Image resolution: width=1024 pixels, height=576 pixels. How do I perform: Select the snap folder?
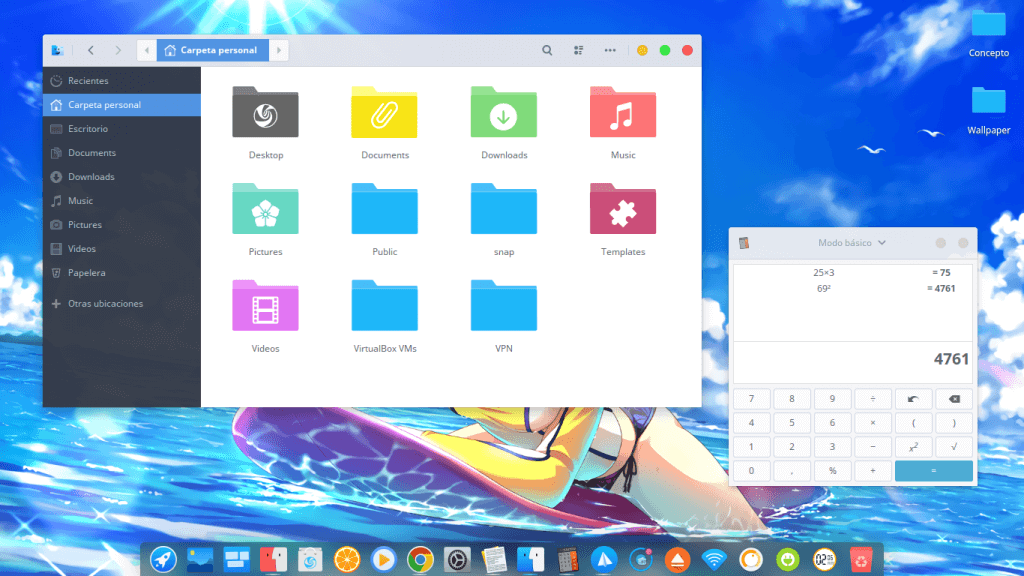pos(504,219)
